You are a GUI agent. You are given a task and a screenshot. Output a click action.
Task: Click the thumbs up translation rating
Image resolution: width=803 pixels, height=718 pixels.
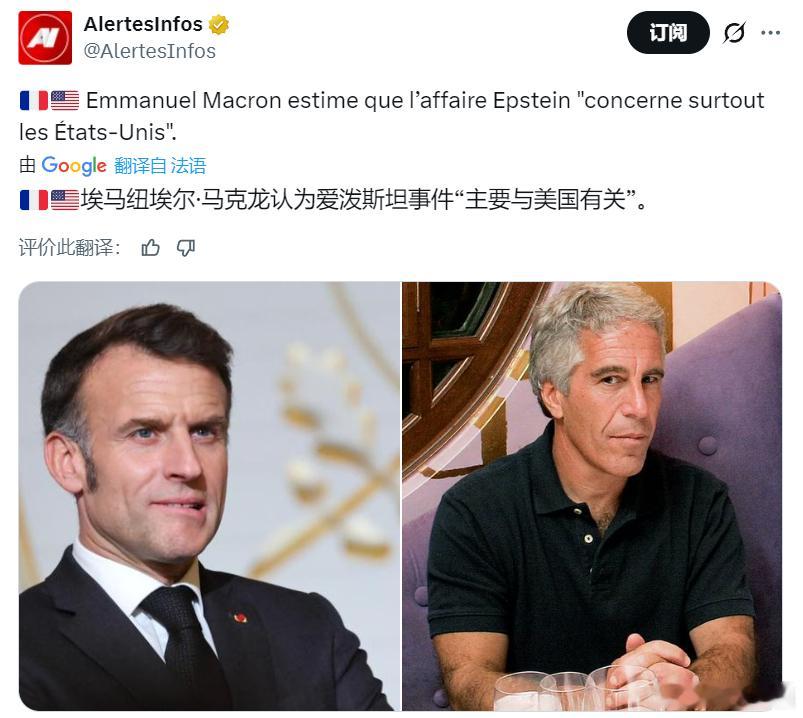150,248
